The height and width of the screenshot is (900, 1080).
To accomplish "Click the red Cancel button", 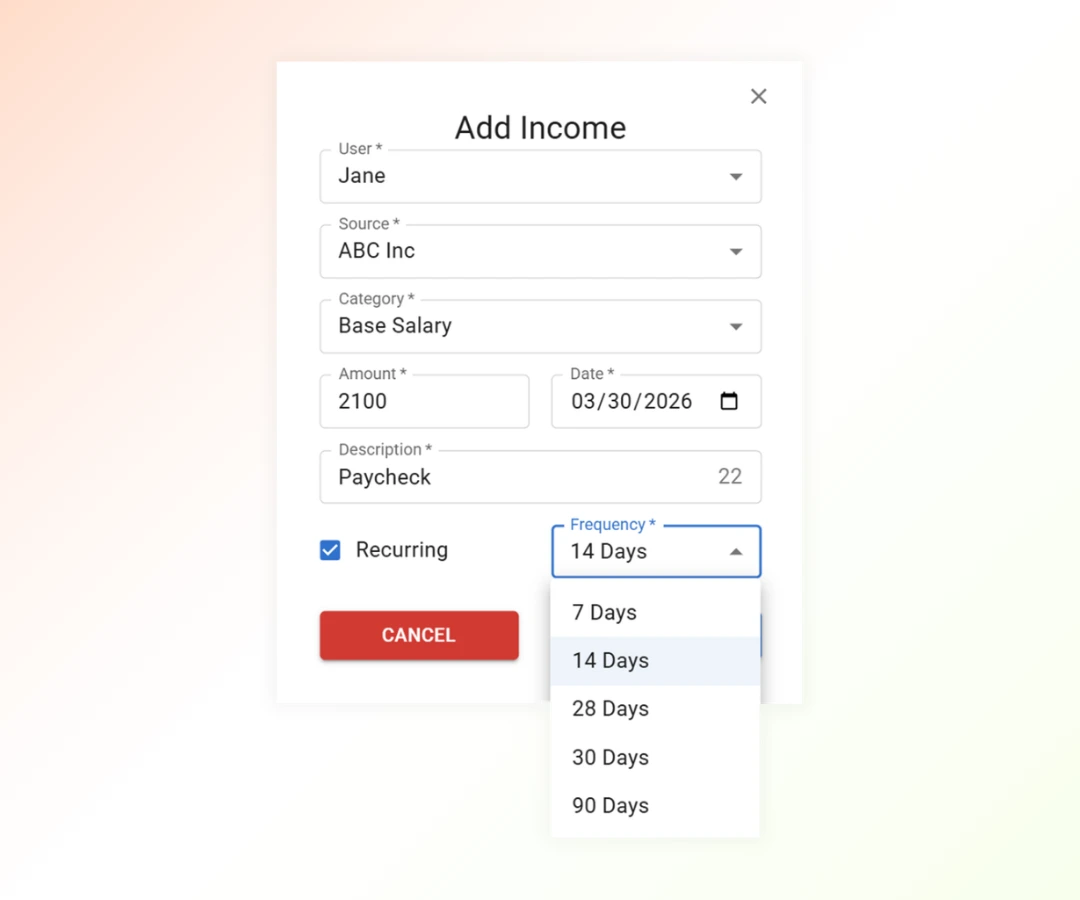I will 419,635.
